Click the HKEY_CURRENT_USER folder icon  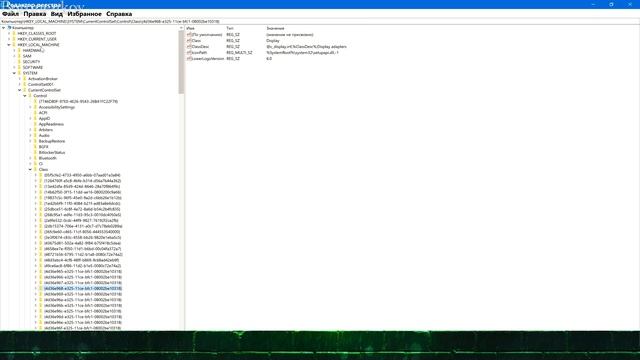click(14, 39)
